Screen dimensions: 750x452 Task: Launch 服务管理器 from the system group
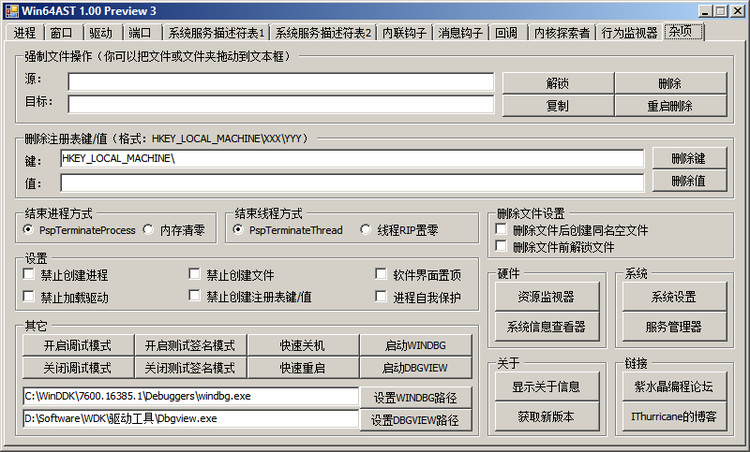[x=673, y=327]
